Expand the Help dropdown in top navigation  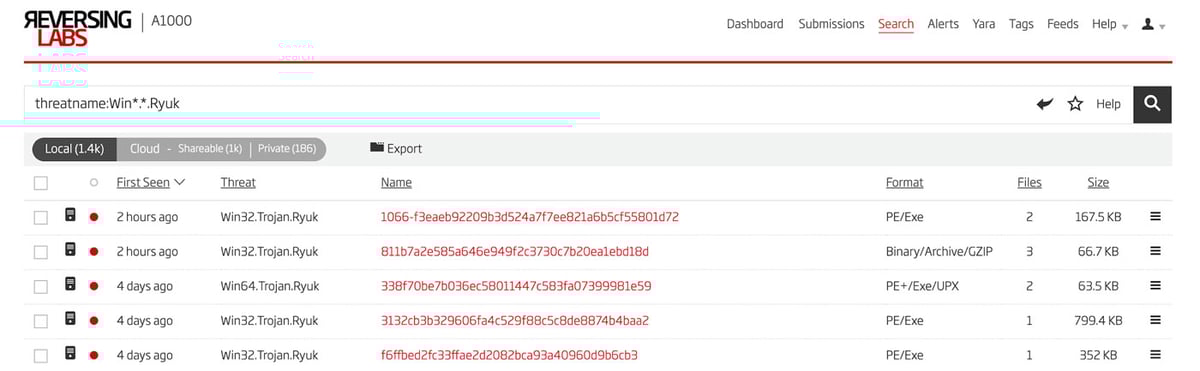tap(1110, 24)
